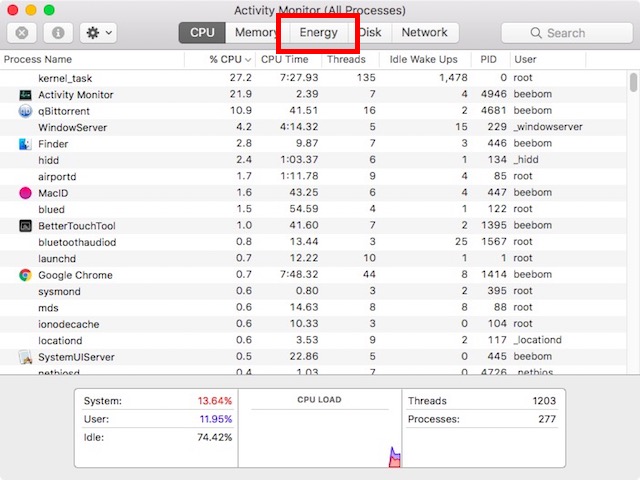The height and width of the screenshot is (480, 640).
Task: Switch to the Network tab
Action: (x=424, y=33)
